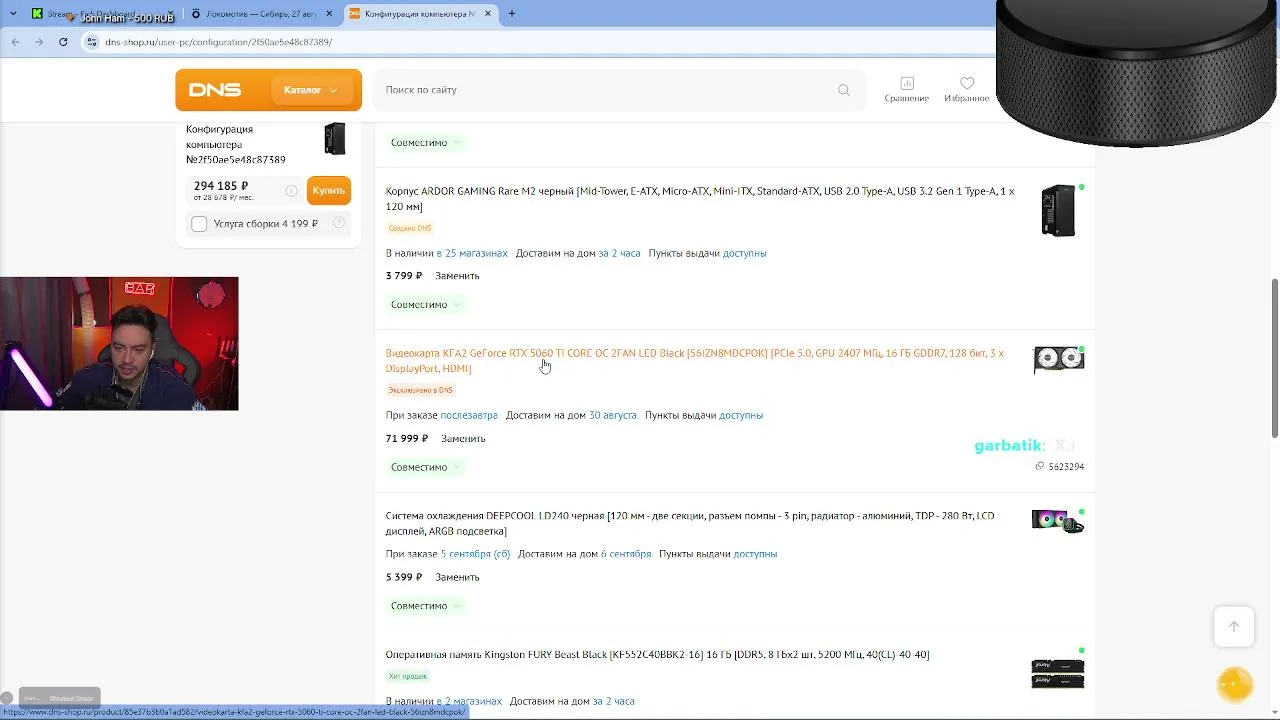Click the DEEPCOOL cooler thumbnail
1280x720 pixels.
coord(1058,521)
